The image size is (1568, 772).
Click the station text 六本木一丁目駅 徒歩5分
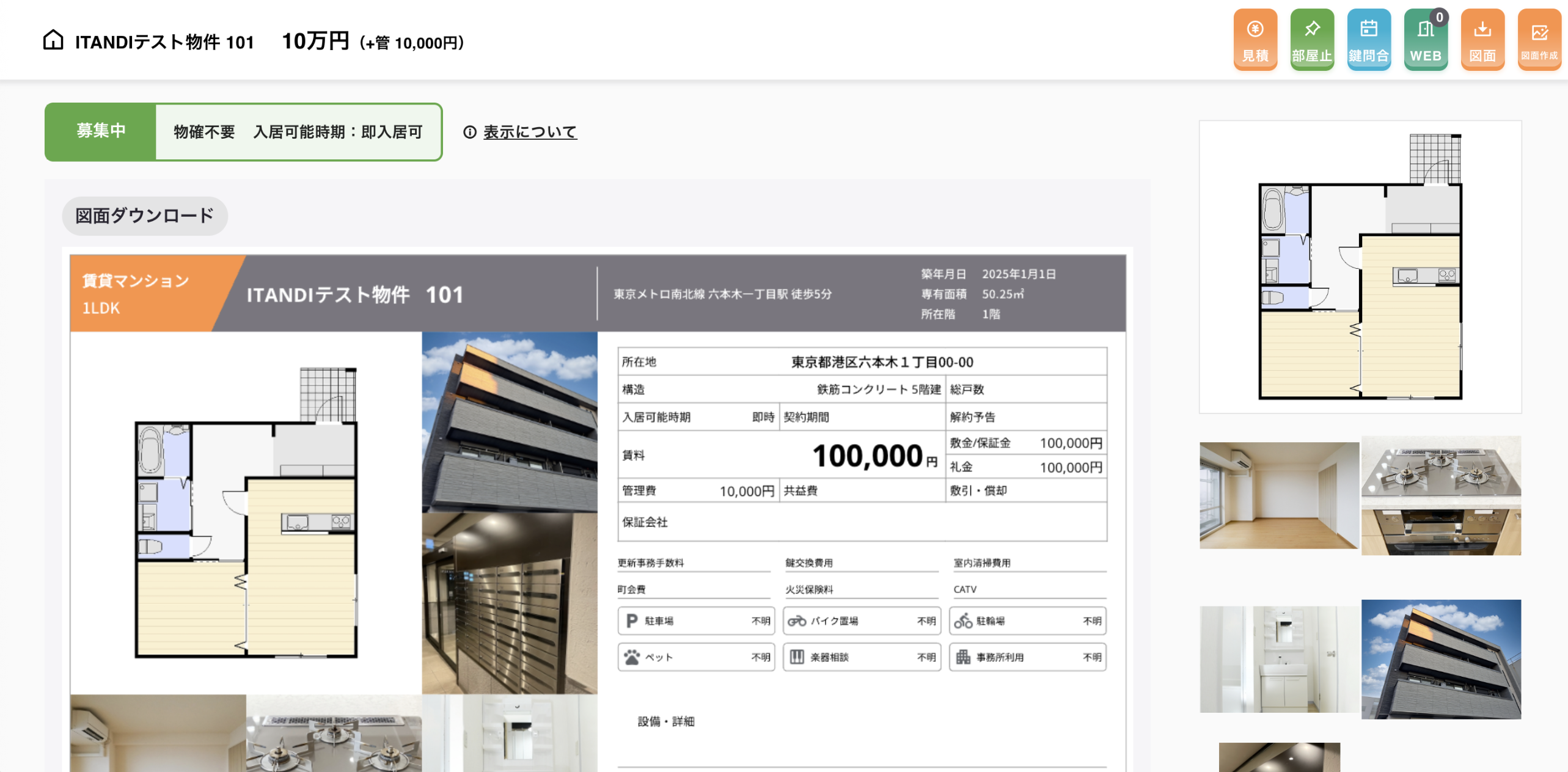tap(769, 294)
